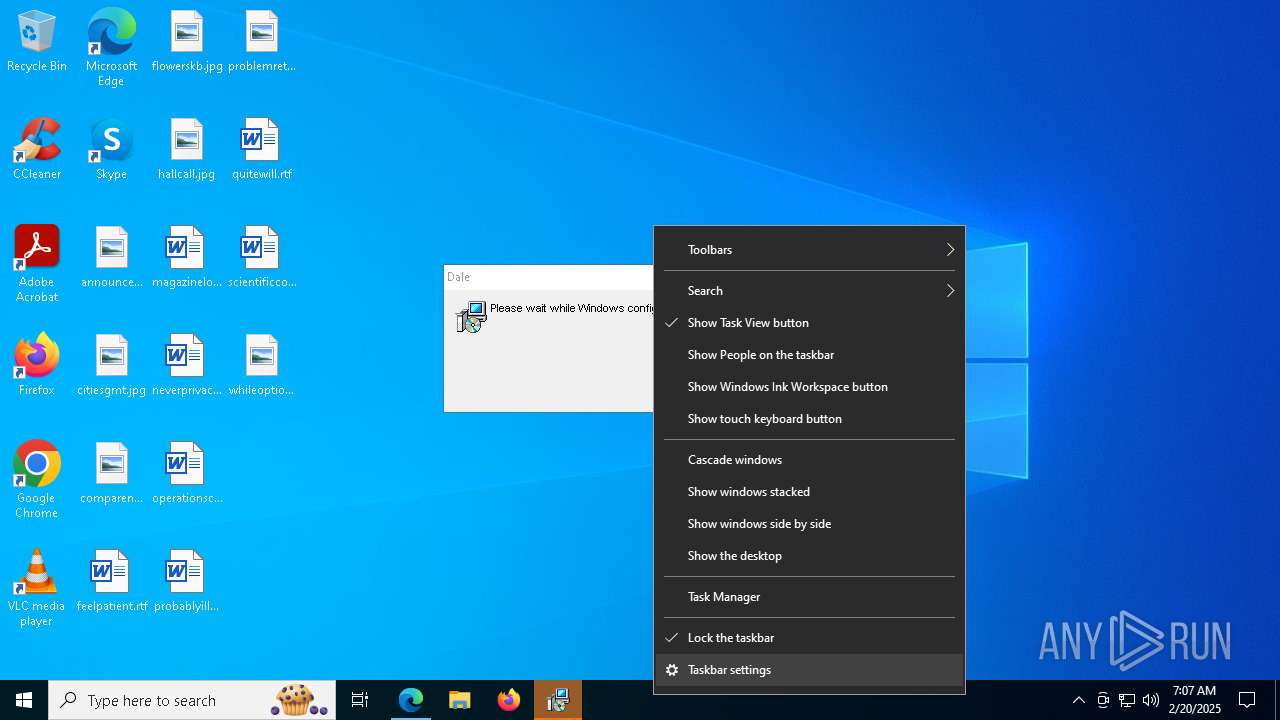Image resolution: width=1280 pixels, height=720 pixels.
Task: Open the Recycle Bin desktop icon
Action: tap(37, 42)
